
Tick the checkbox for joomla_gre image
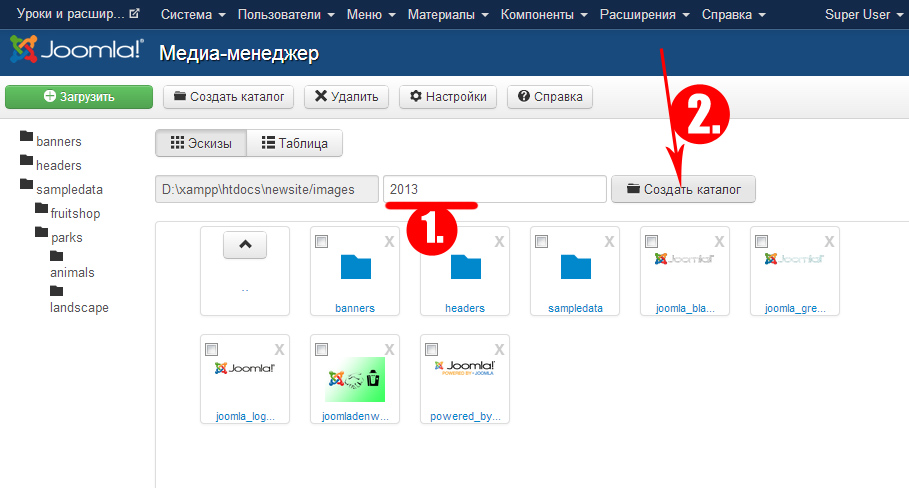761,242
